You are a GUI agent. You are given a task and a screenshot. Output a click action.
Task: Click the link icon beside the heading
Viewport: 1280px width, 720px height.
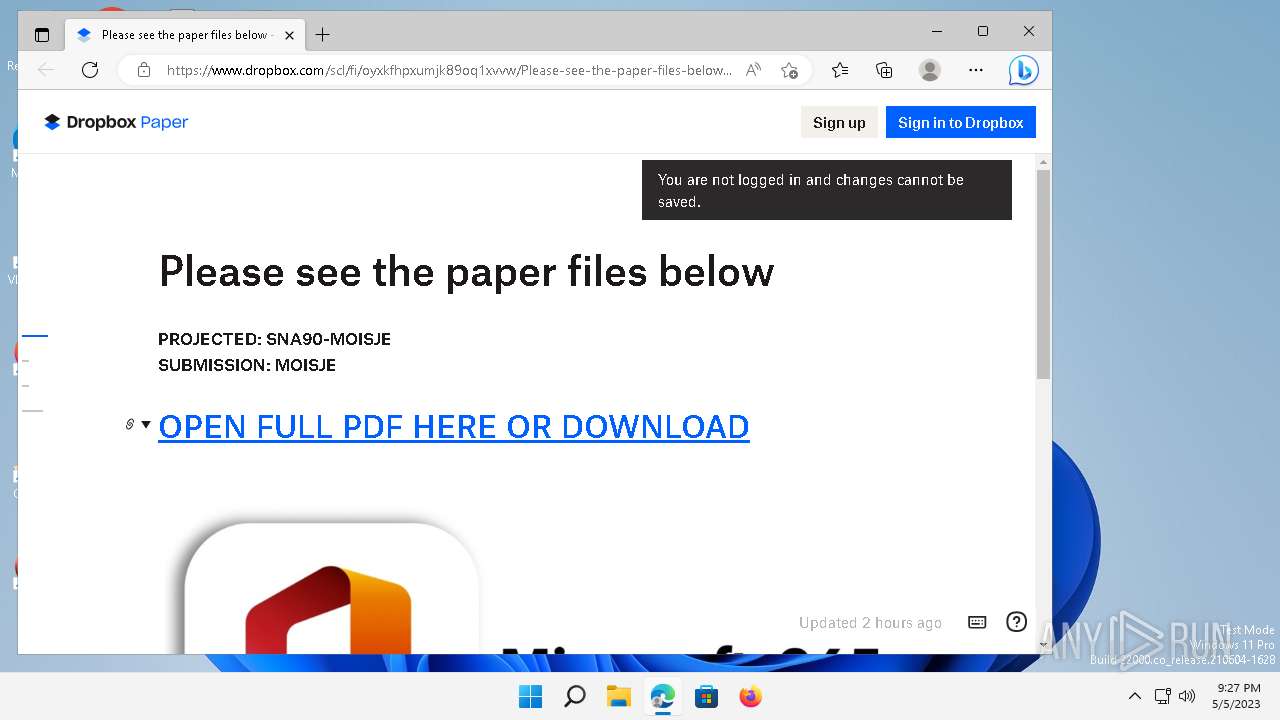[x=129, y=425]
